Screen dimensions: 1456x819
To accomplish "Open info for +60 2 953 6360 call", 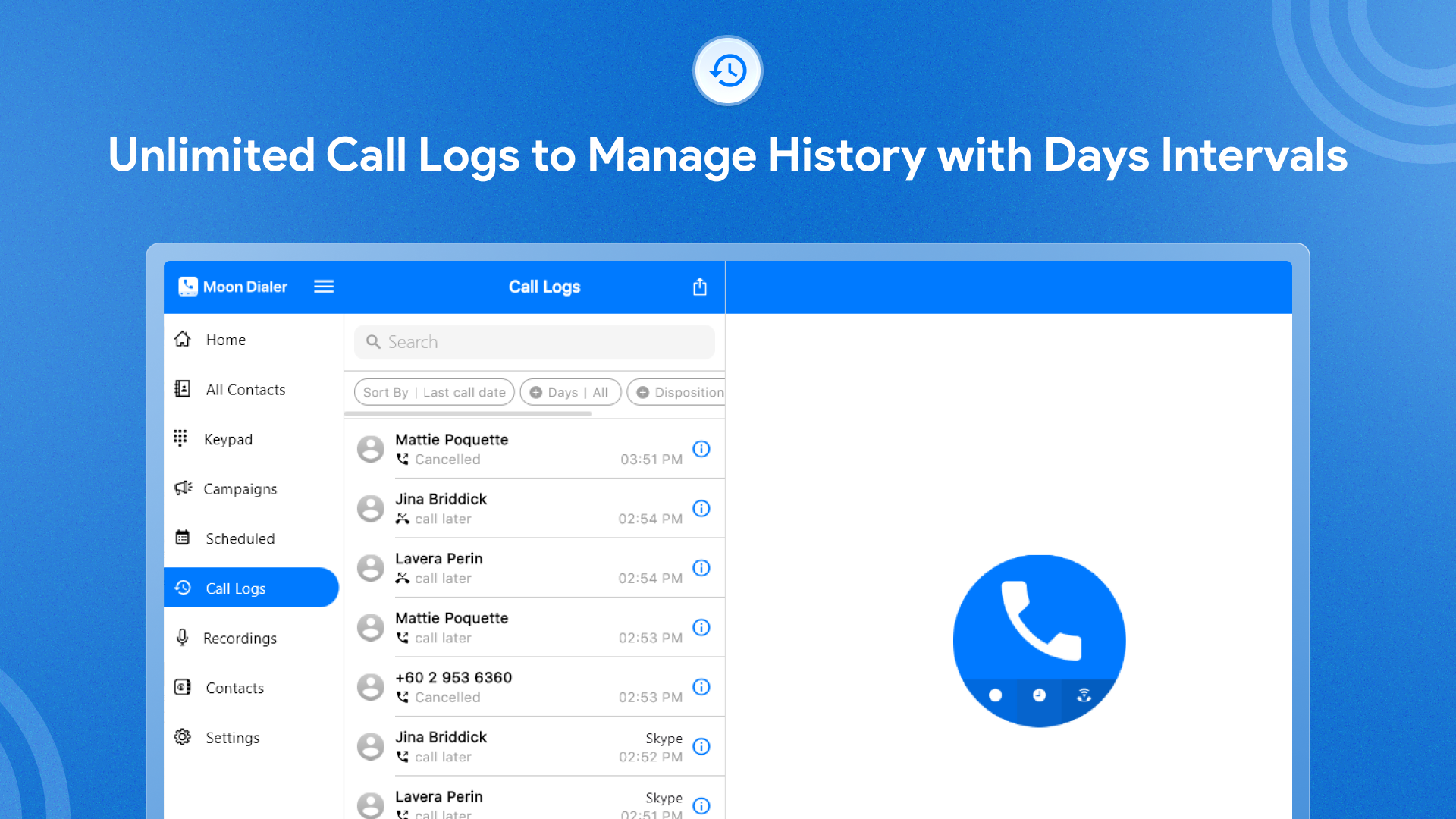I will (x=701, y=687).
